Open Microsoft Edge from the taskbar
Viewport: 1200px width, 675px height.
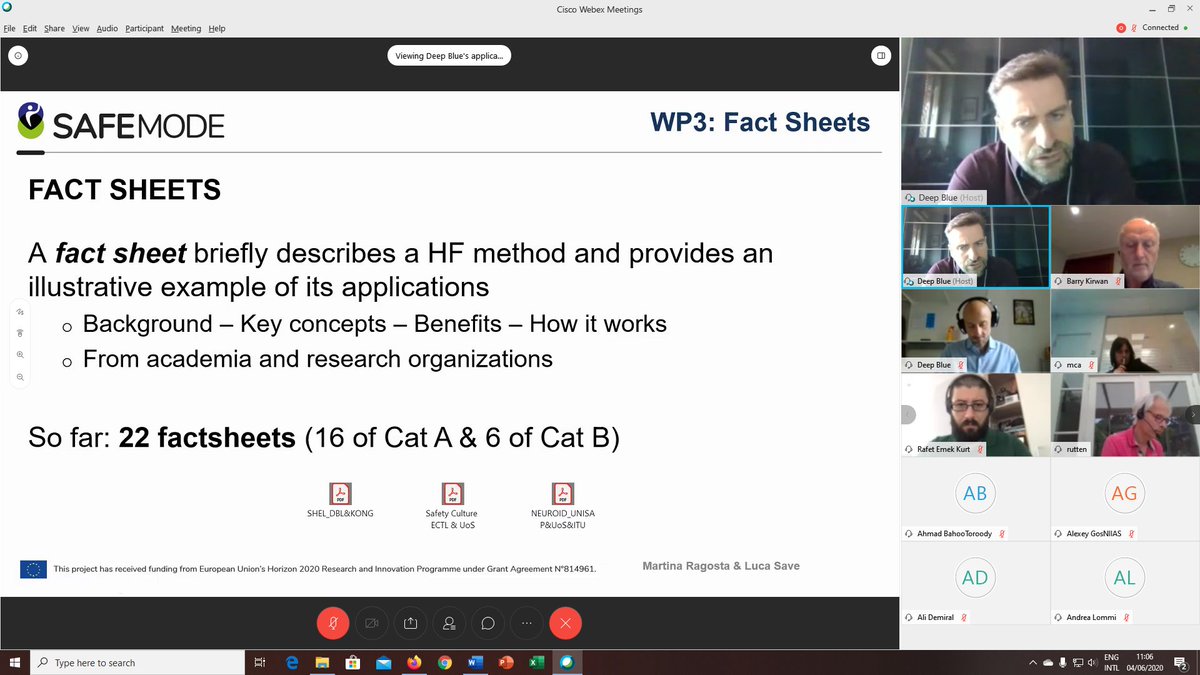[292, 662]
